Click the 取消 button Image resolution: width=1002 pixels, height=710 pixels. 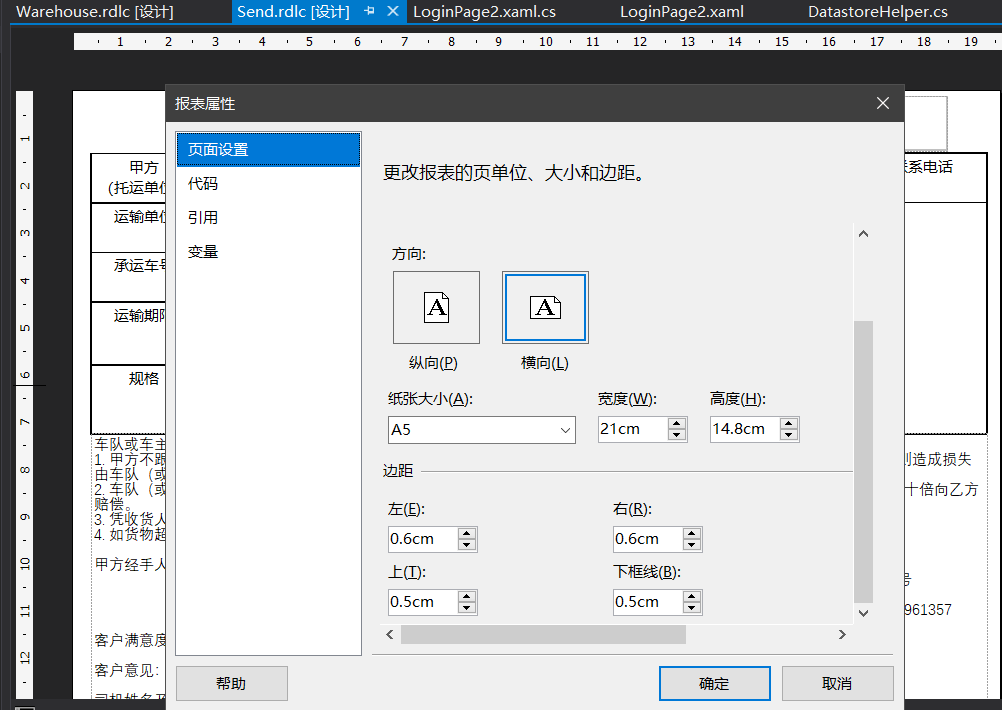click(x=837, y=683)
